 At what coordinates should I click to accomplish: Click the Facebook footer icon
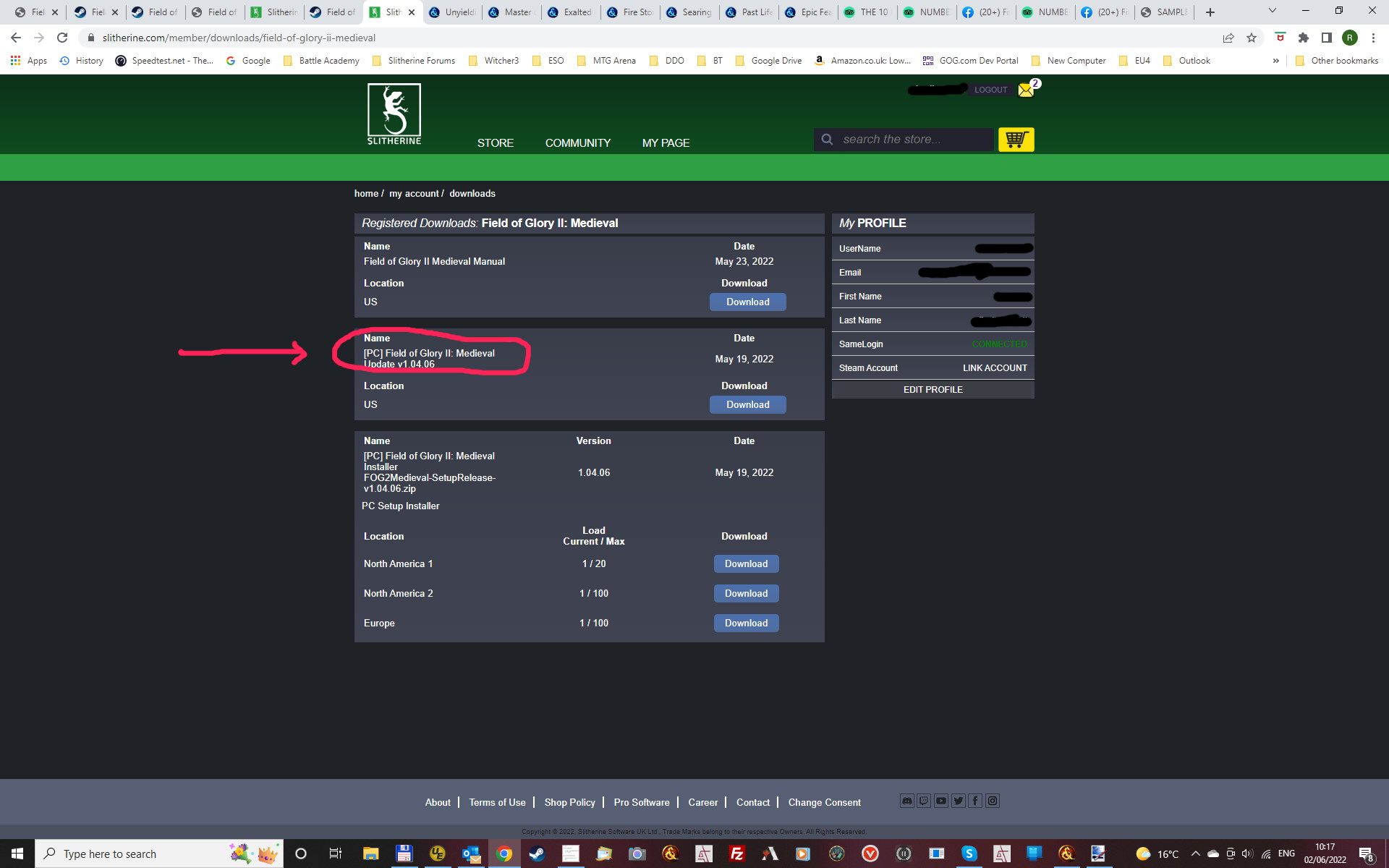coord(975,801)
